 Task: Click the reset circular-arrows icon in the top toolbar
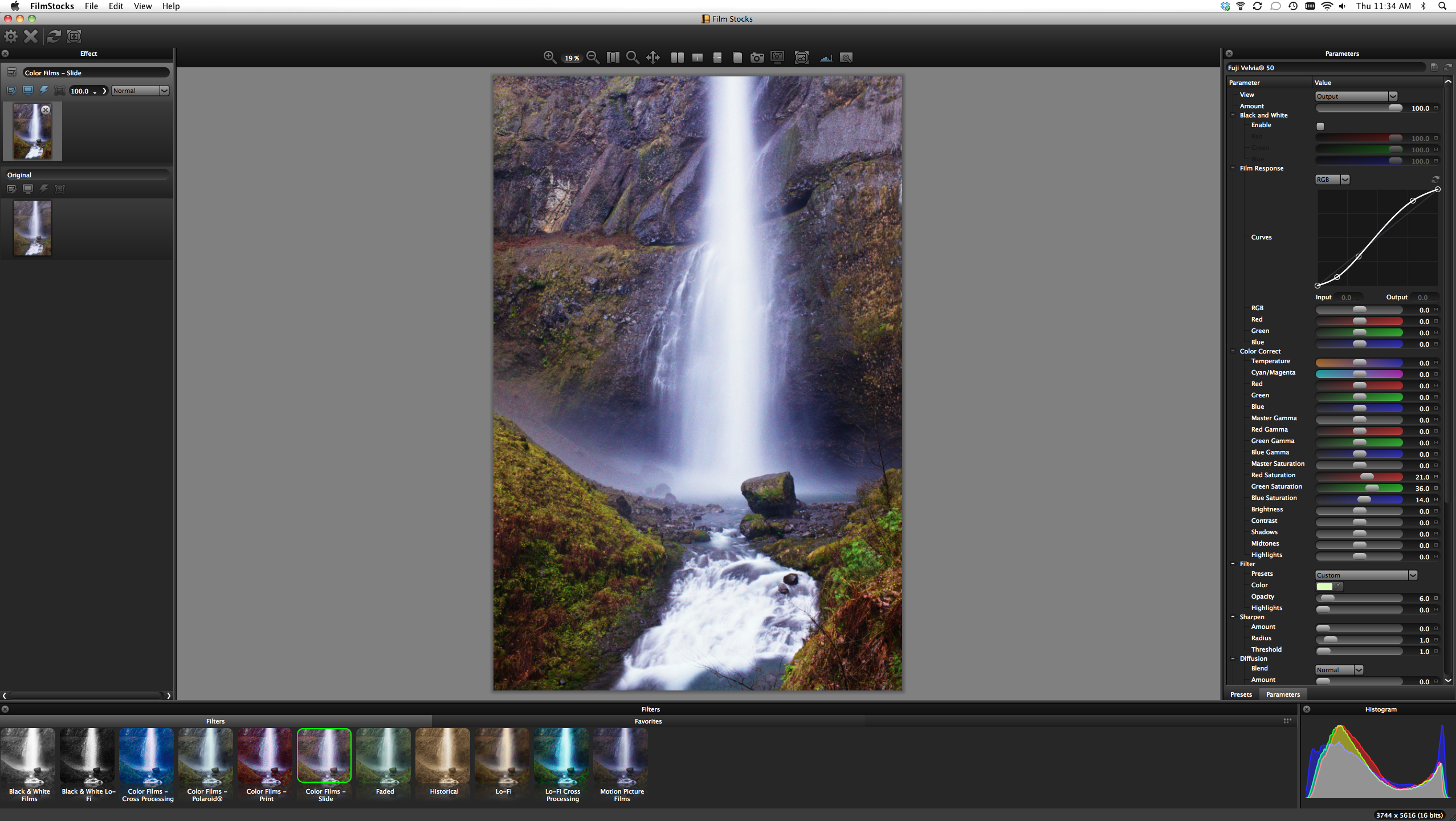click(x=54, y=36)
